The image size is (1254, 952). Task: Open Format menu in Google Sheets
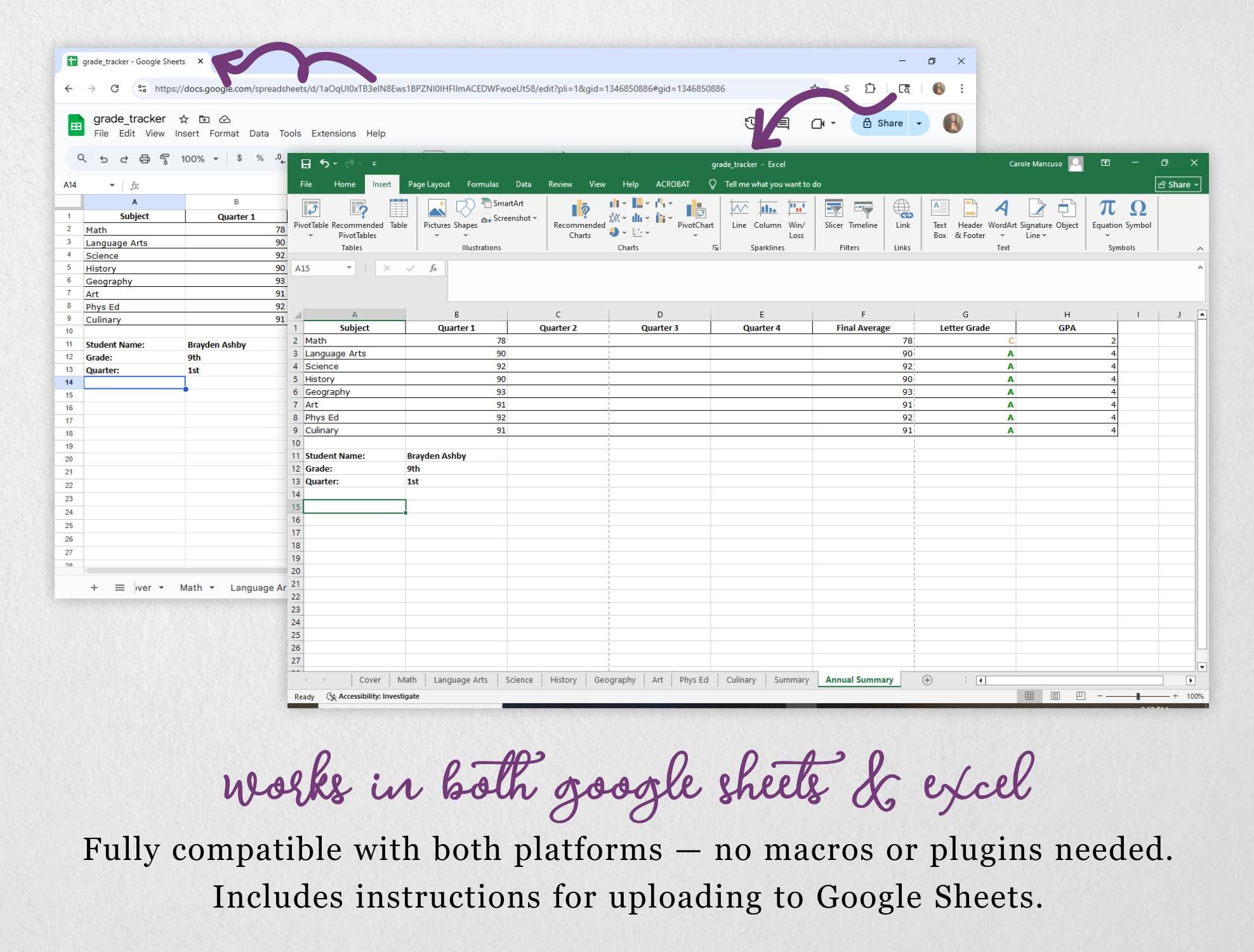pos(224,133)
